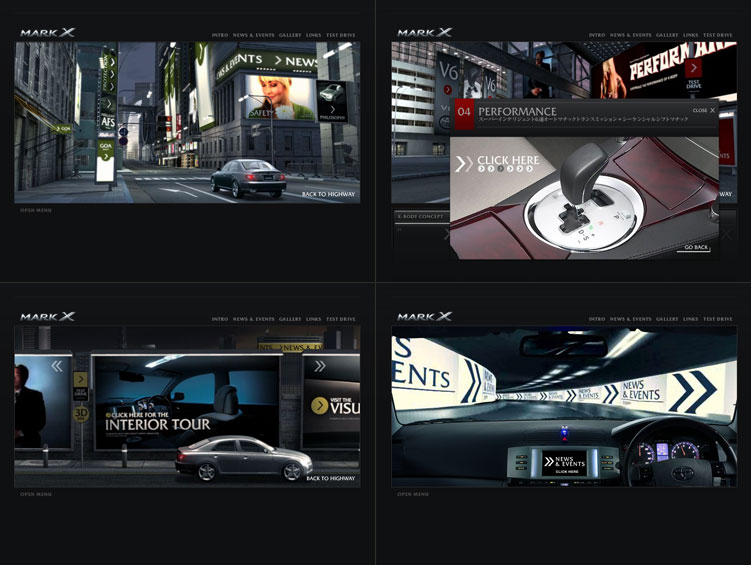751x565 pixels.
Task: Select the darkened third arrow dot under CLICK HERE
Action: (501, 169)
